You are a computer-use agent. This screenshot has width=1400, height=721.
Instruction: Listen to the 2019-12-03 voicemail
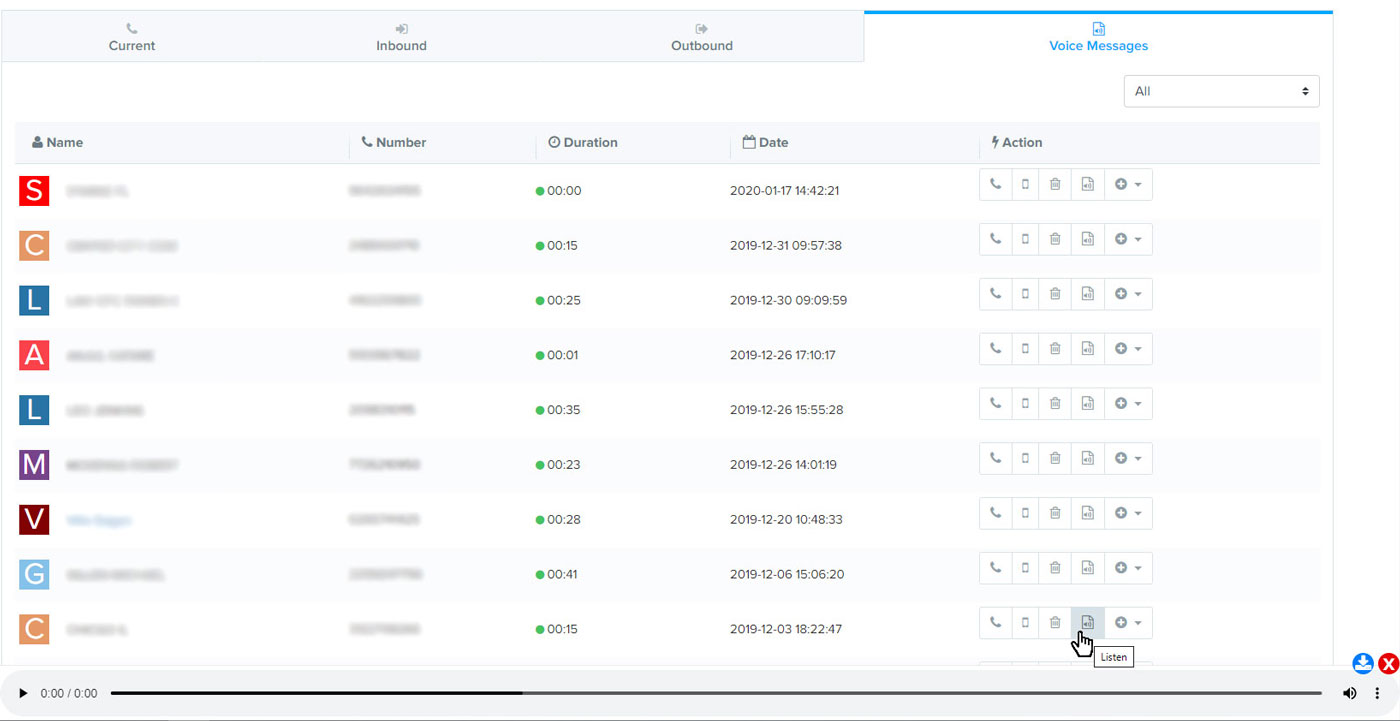pos(1087,622)
